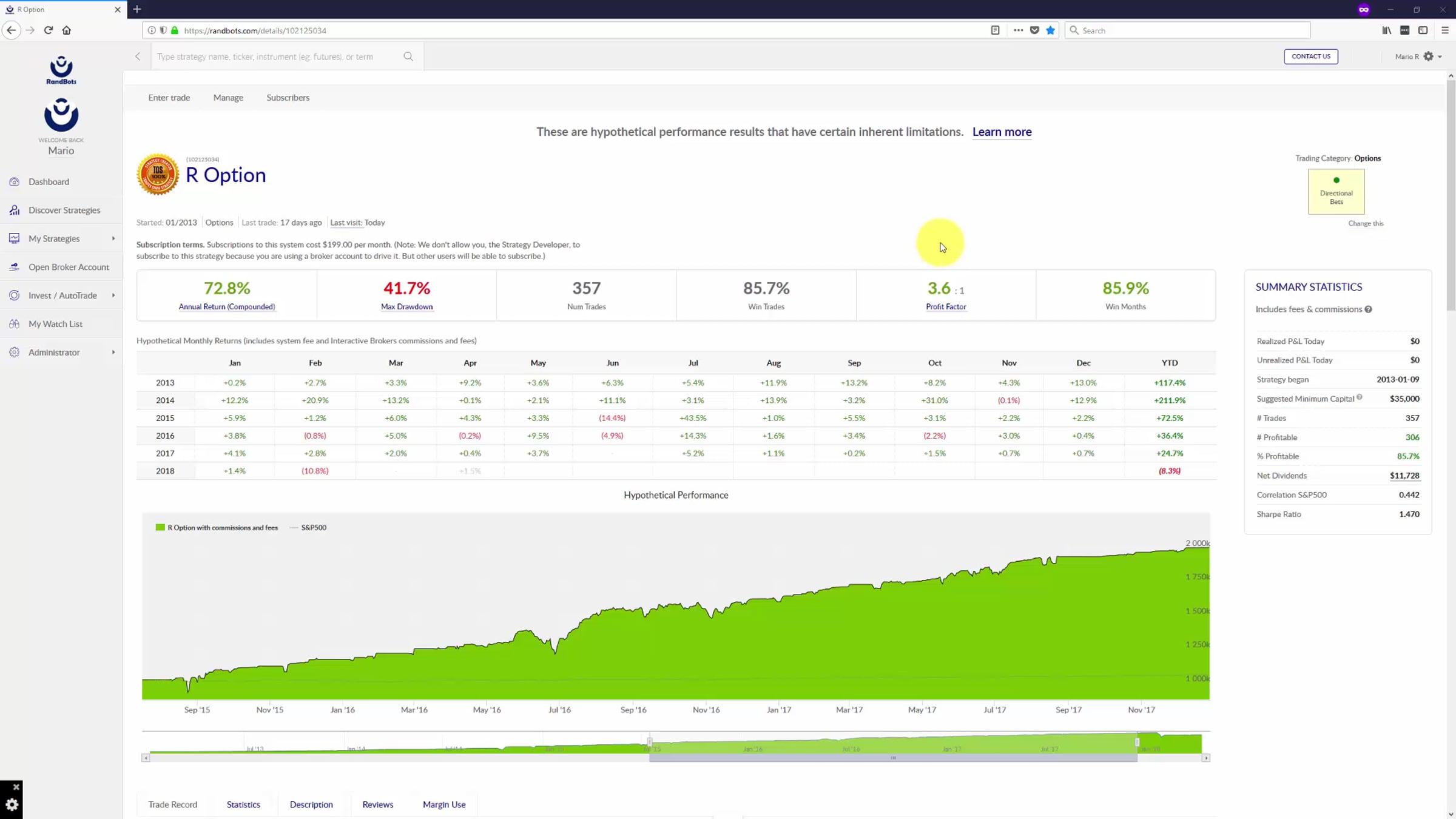Click the Discover Strategies sidebar icon
This screenshot has height=819, width=1456.
15,210
